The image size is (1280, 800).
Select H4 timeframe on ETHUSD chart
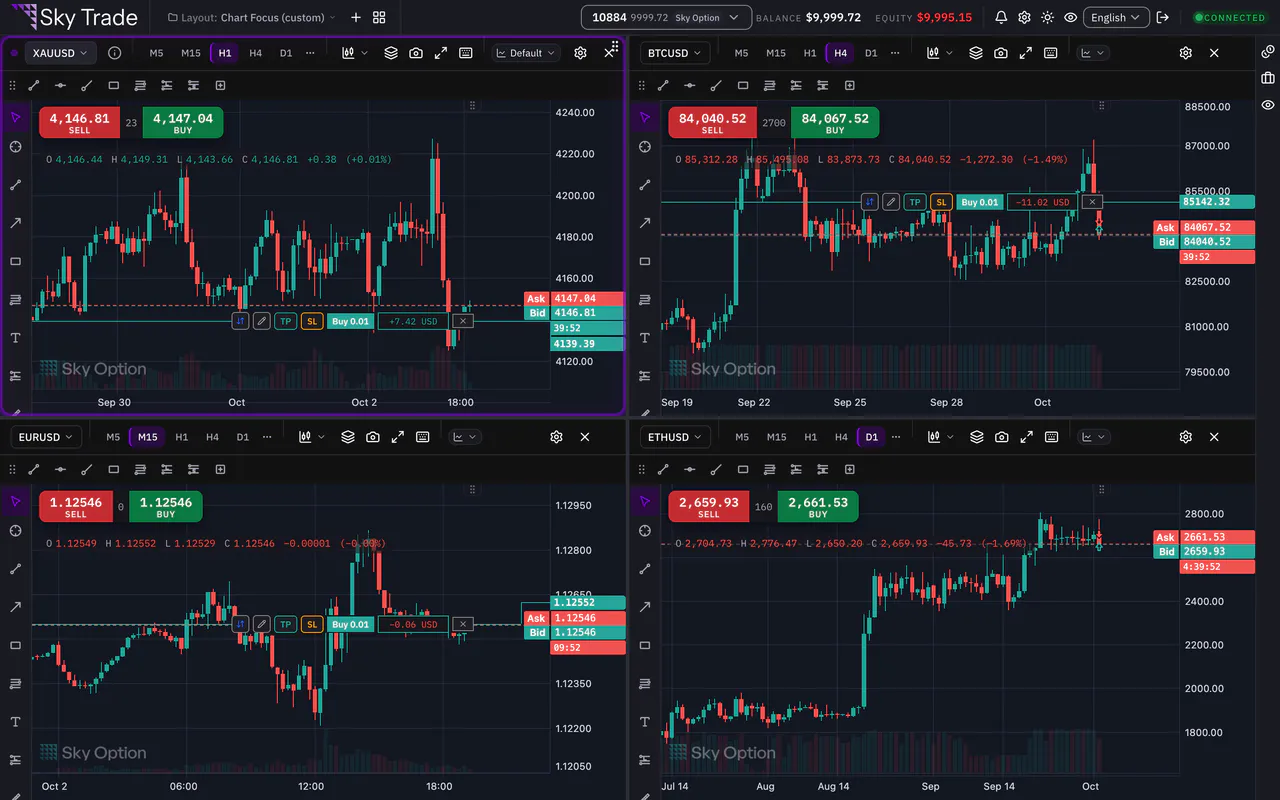pos(841,437)
